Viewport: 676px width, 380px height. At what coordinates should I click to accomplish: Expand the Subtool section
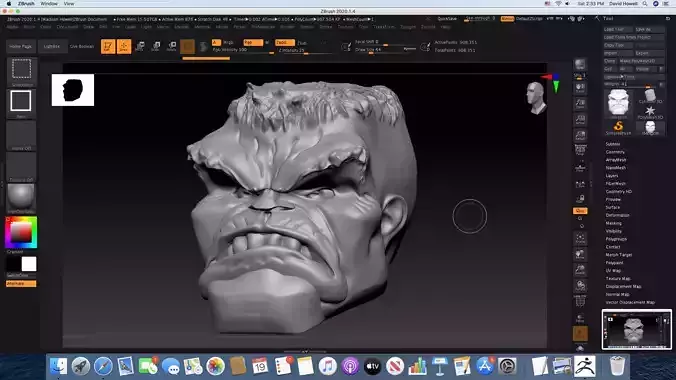(613, 144)
